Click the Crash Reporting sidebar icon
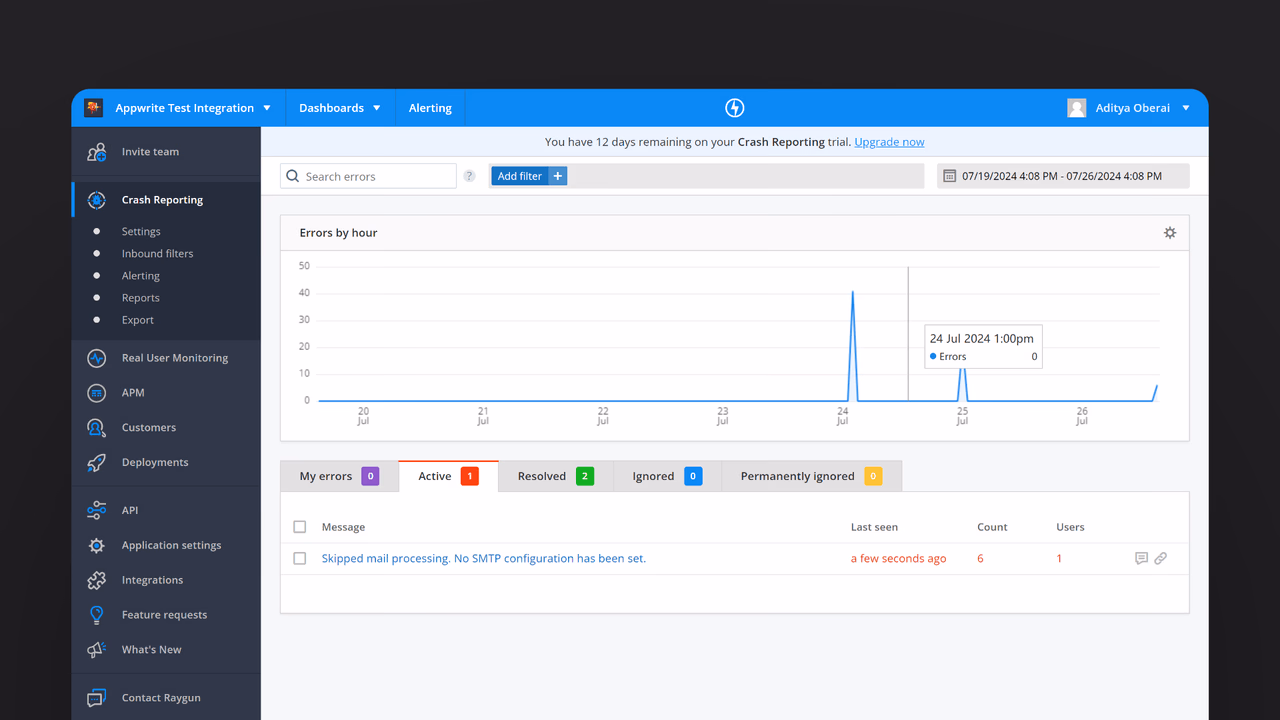1280x720 pixels. 96,200
